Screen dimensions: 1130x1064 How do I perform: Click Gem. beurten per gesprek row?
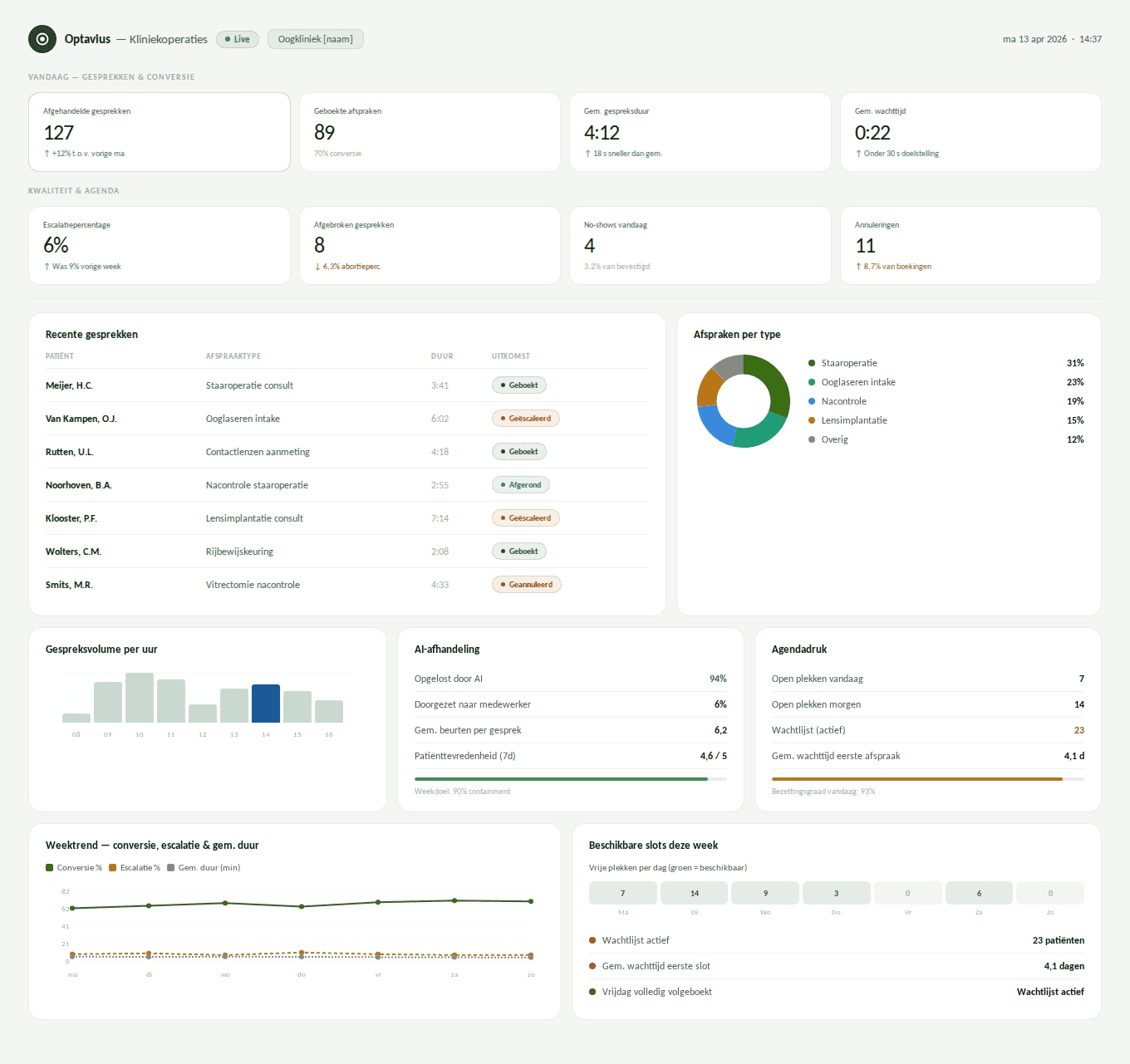pyautogui.click(x=571, y=730)
